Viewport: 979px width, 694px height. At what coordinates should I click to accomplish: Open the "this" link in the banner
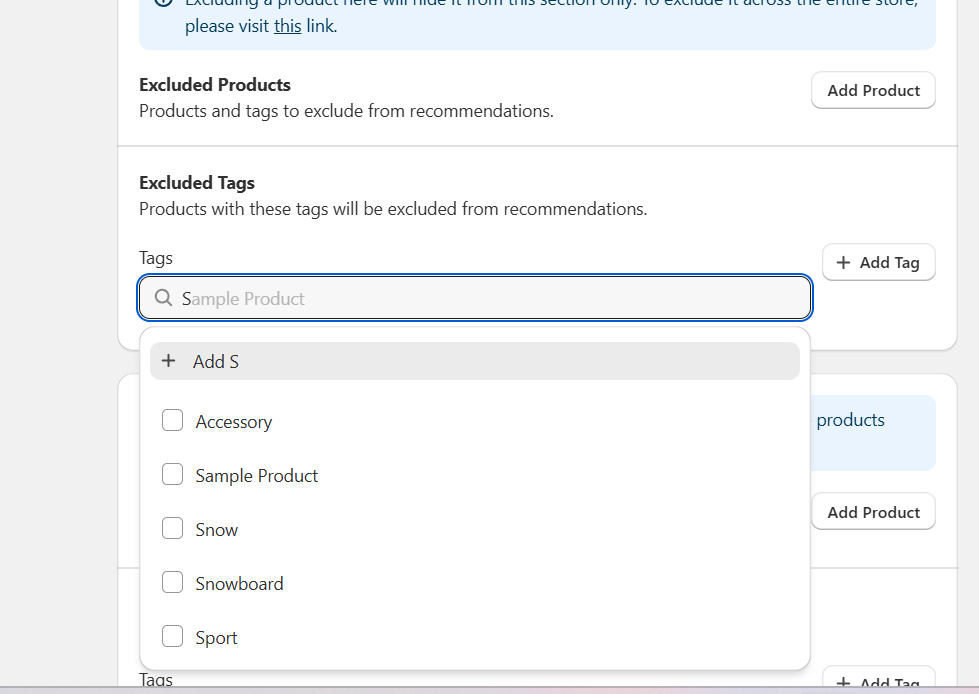[x=287, y=25]
